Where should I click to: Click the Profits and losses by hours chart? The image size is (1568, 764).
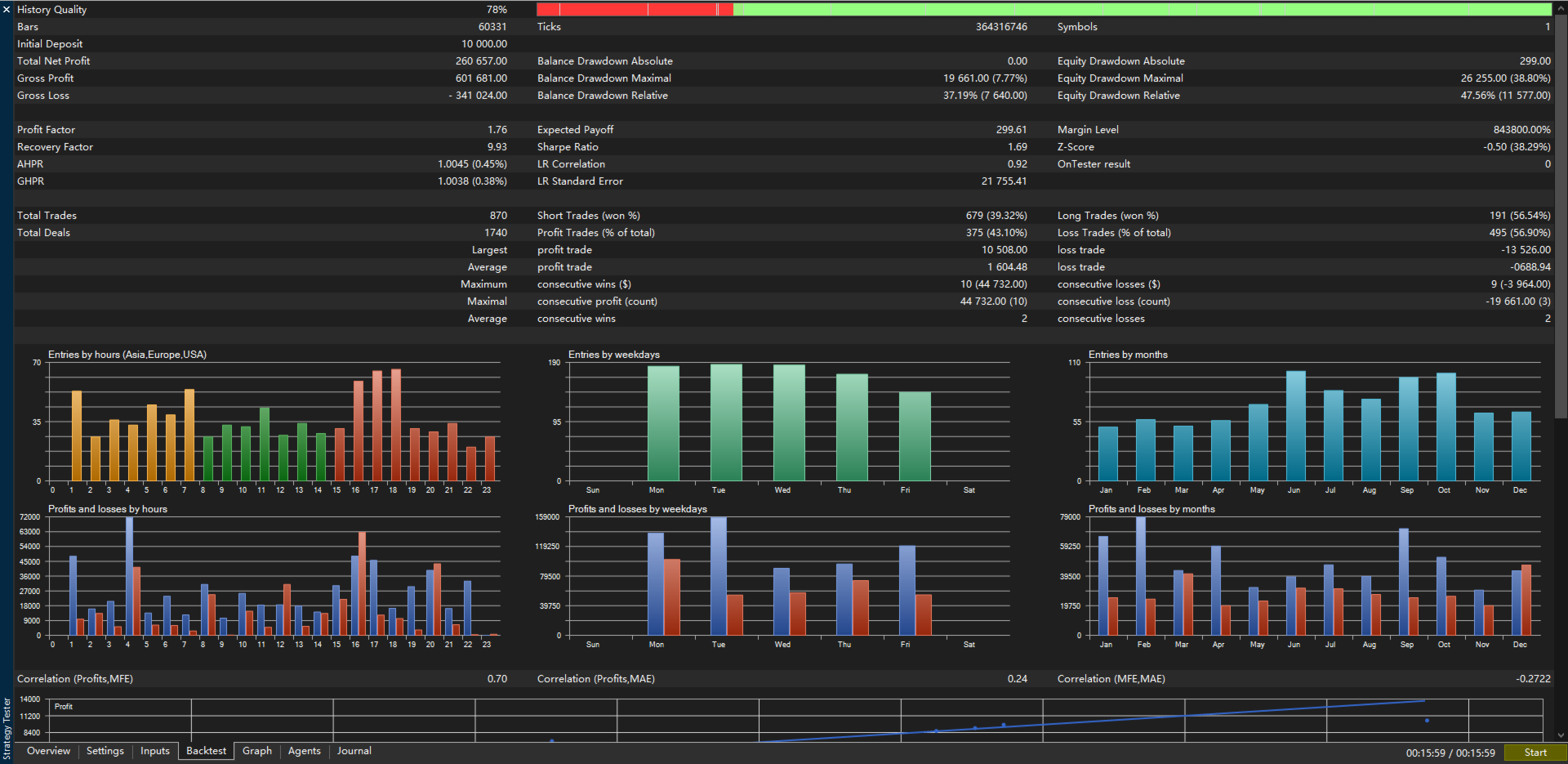point(274,576)
